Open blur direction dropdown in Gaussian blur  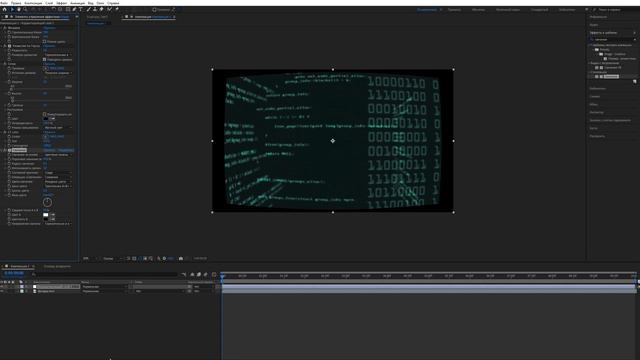click(x=58, y=55)
